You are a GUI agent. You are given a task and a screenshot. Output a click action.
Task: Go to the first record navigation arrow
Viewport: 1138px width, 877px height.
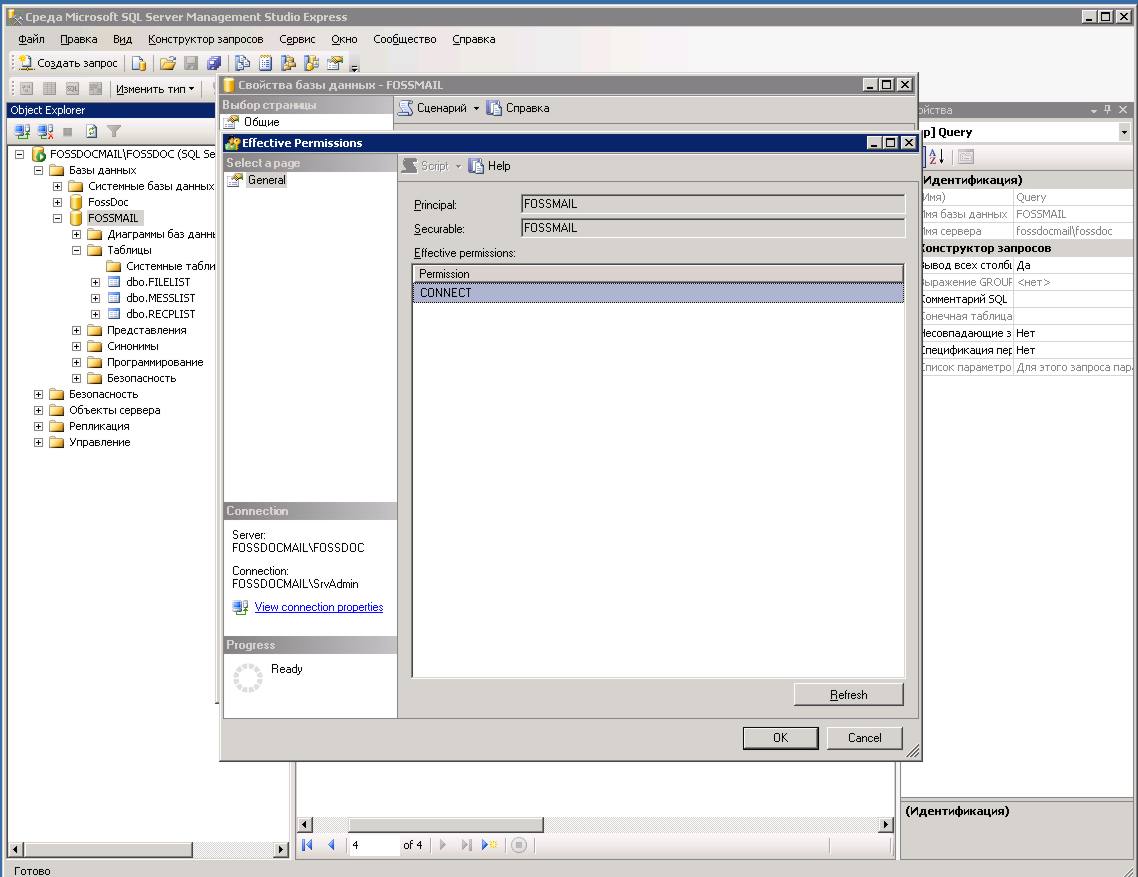(x=309, y=845)
